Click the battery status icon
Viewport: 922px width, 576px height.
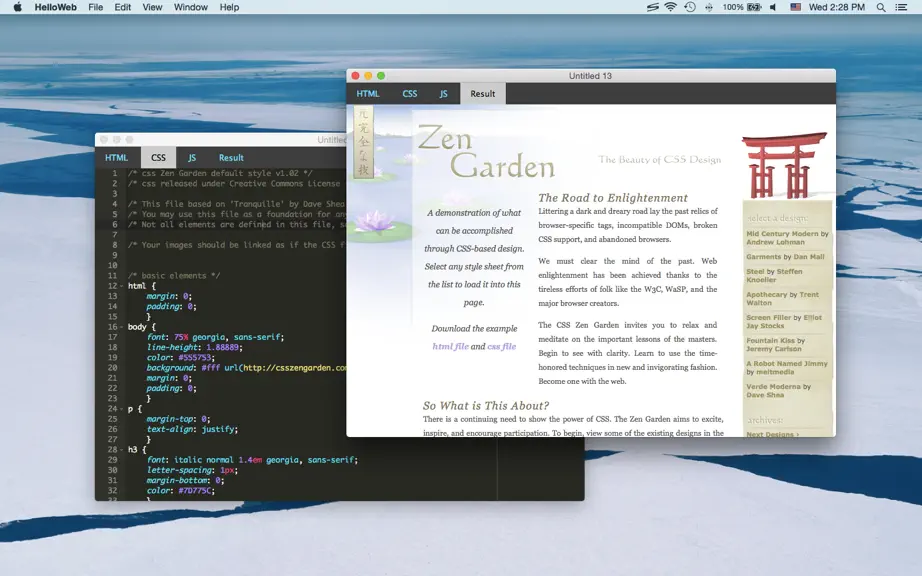click(754, 7)
